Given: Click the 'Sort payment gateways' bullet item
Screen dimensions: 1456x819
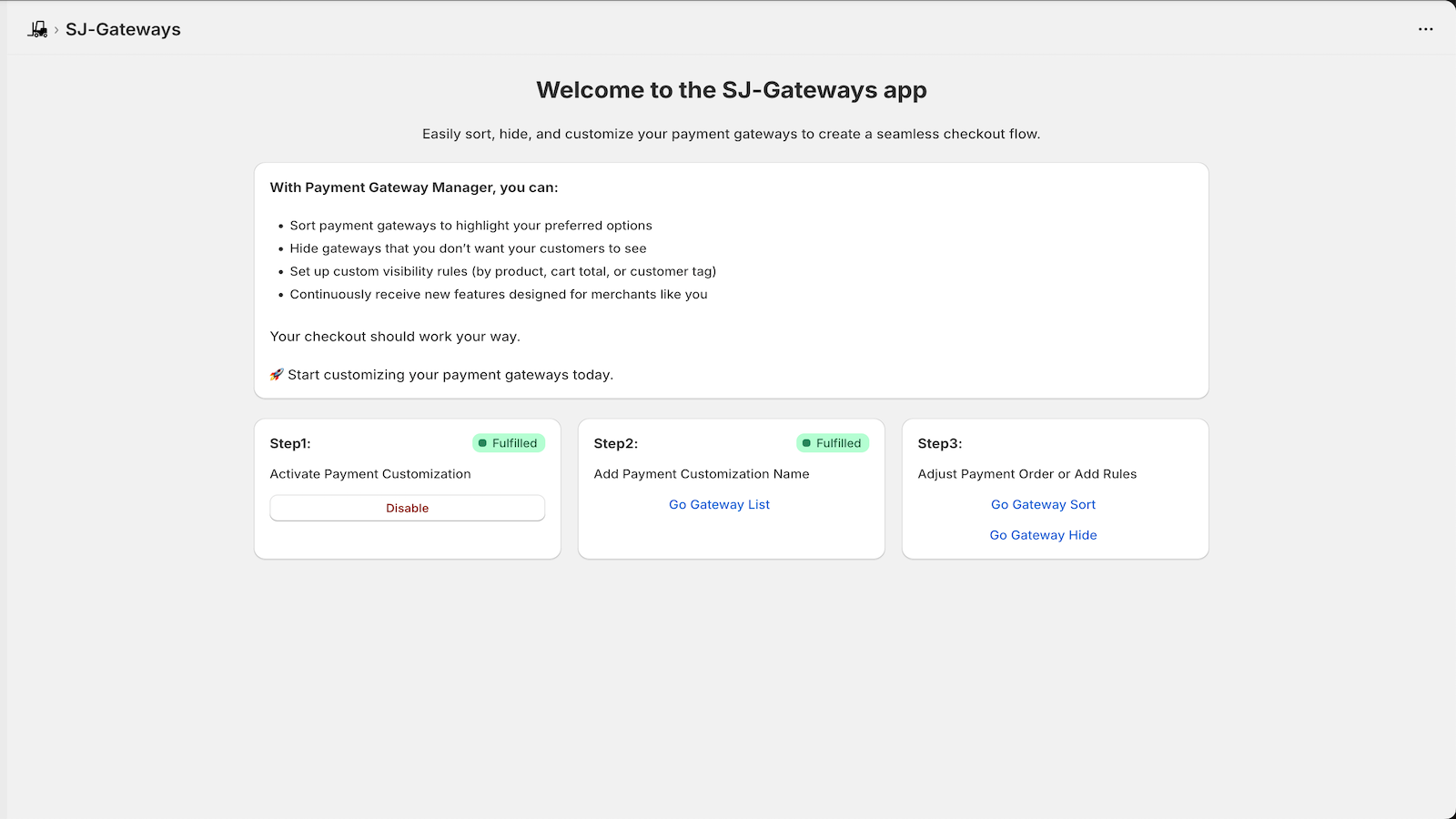Looking at the screenshot, I should point(470,226).
